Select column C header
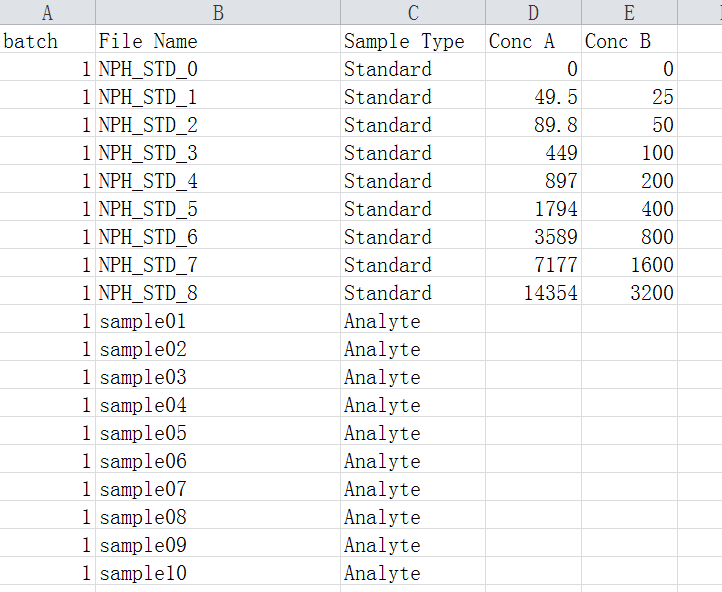The image size is (722, 592). click(413, 12)
